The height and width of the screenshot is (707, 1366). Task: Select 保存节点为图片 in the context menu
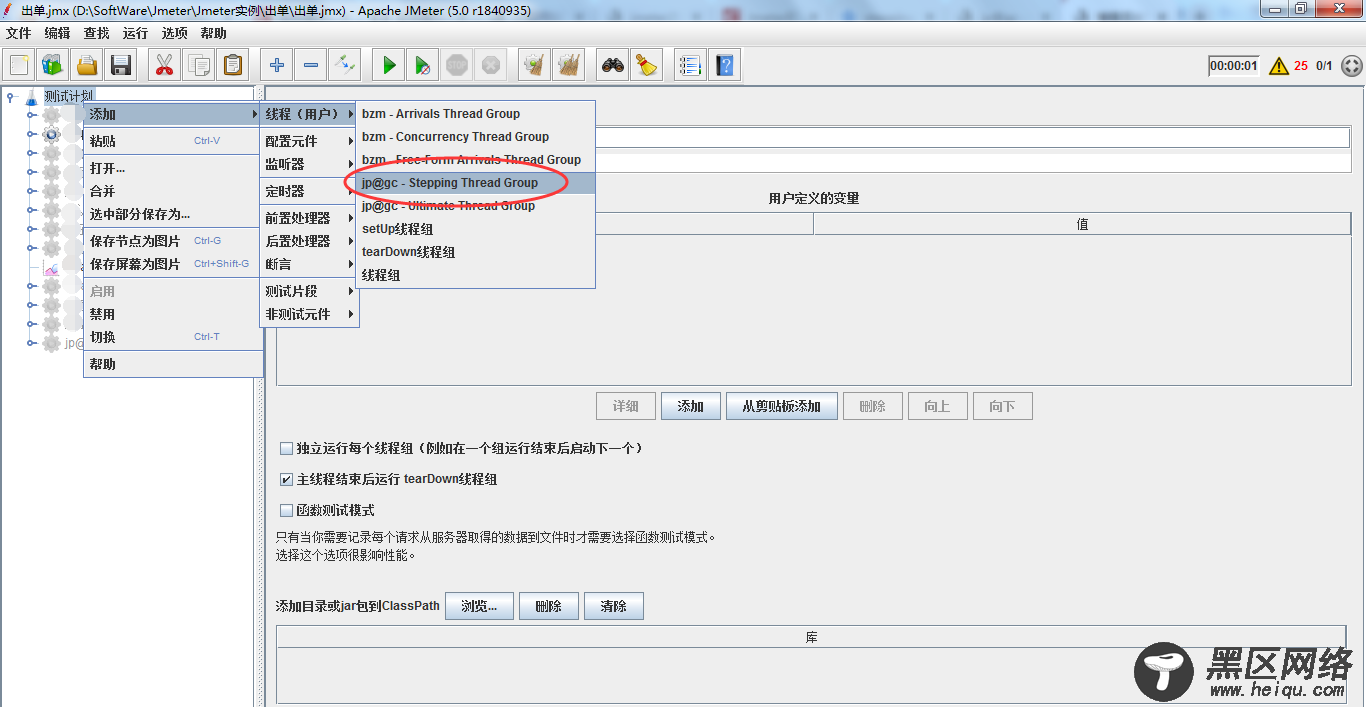coord(172,241)
